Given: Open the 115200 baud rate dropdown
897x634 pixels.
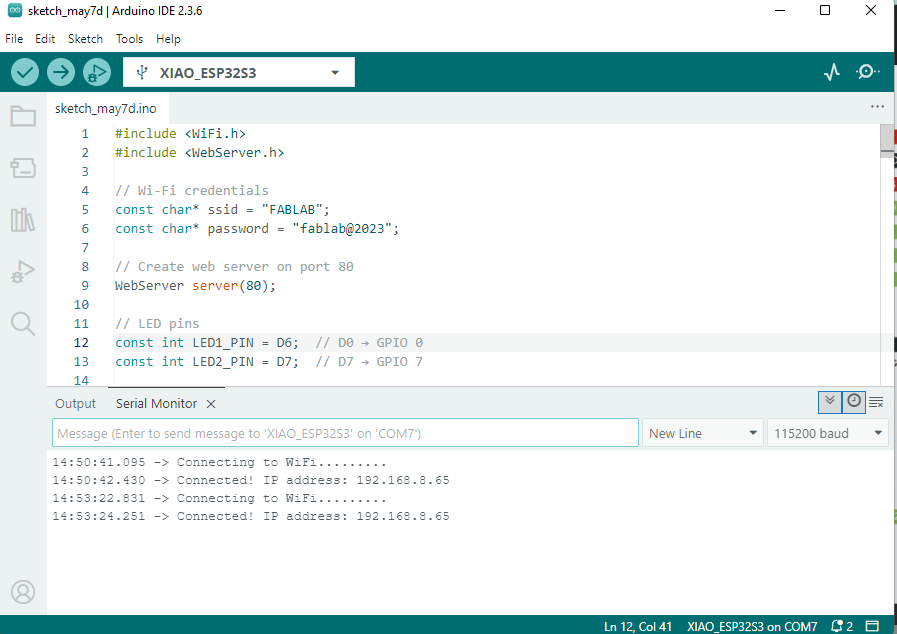Looking at the screenshot, I should click(828, 433).
